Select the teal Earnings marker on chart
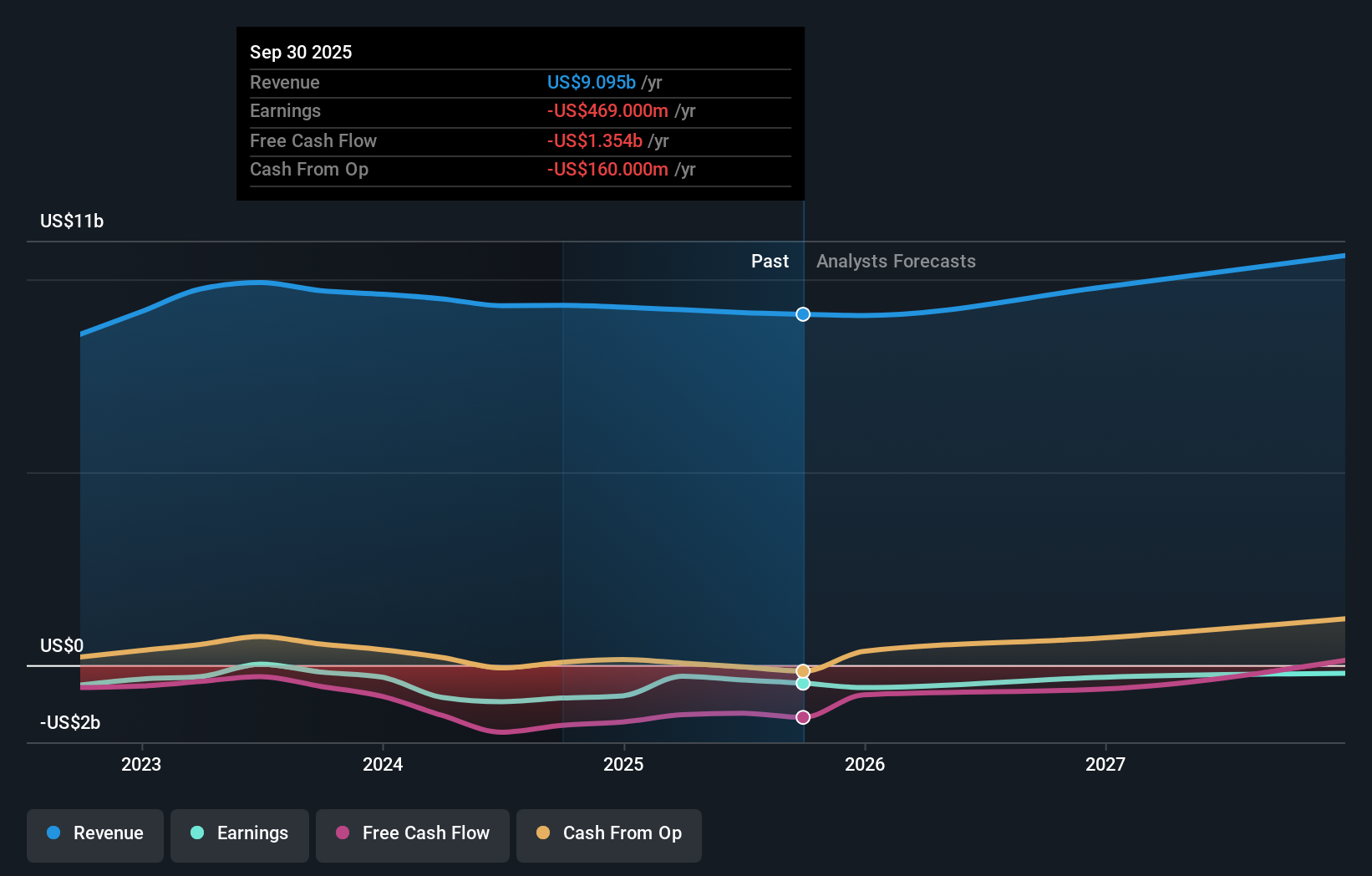Image resolution: width=1372 pixels, height=876 pixels. click(x=803, y=684)
